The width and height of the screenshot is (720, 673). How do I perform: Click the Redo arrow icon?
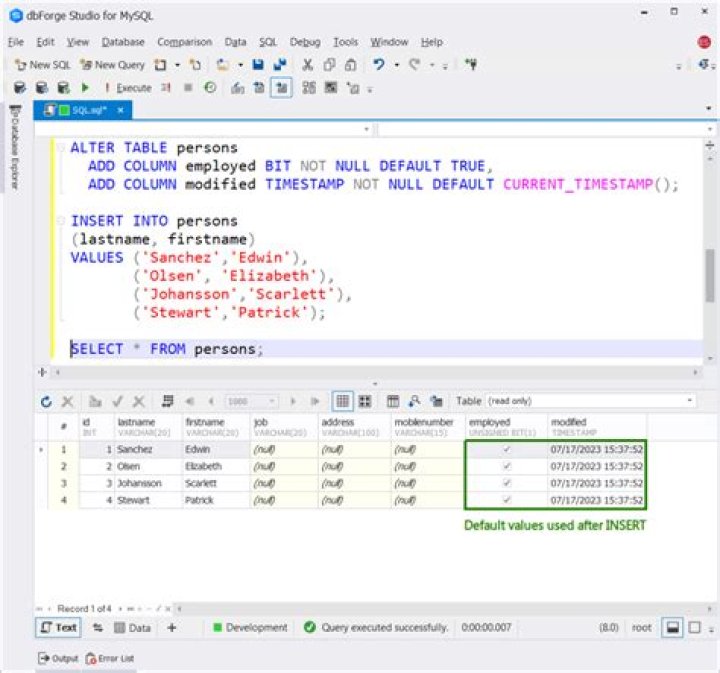(x=415, y=65)
